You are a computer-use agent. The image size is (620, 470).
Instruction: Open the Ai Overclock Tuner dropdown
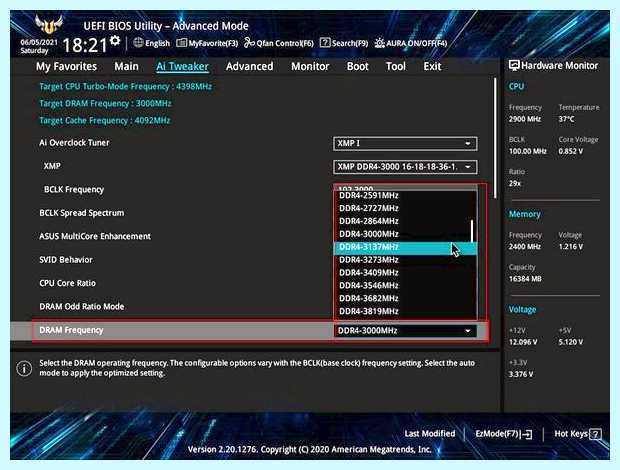pos(405,143)
